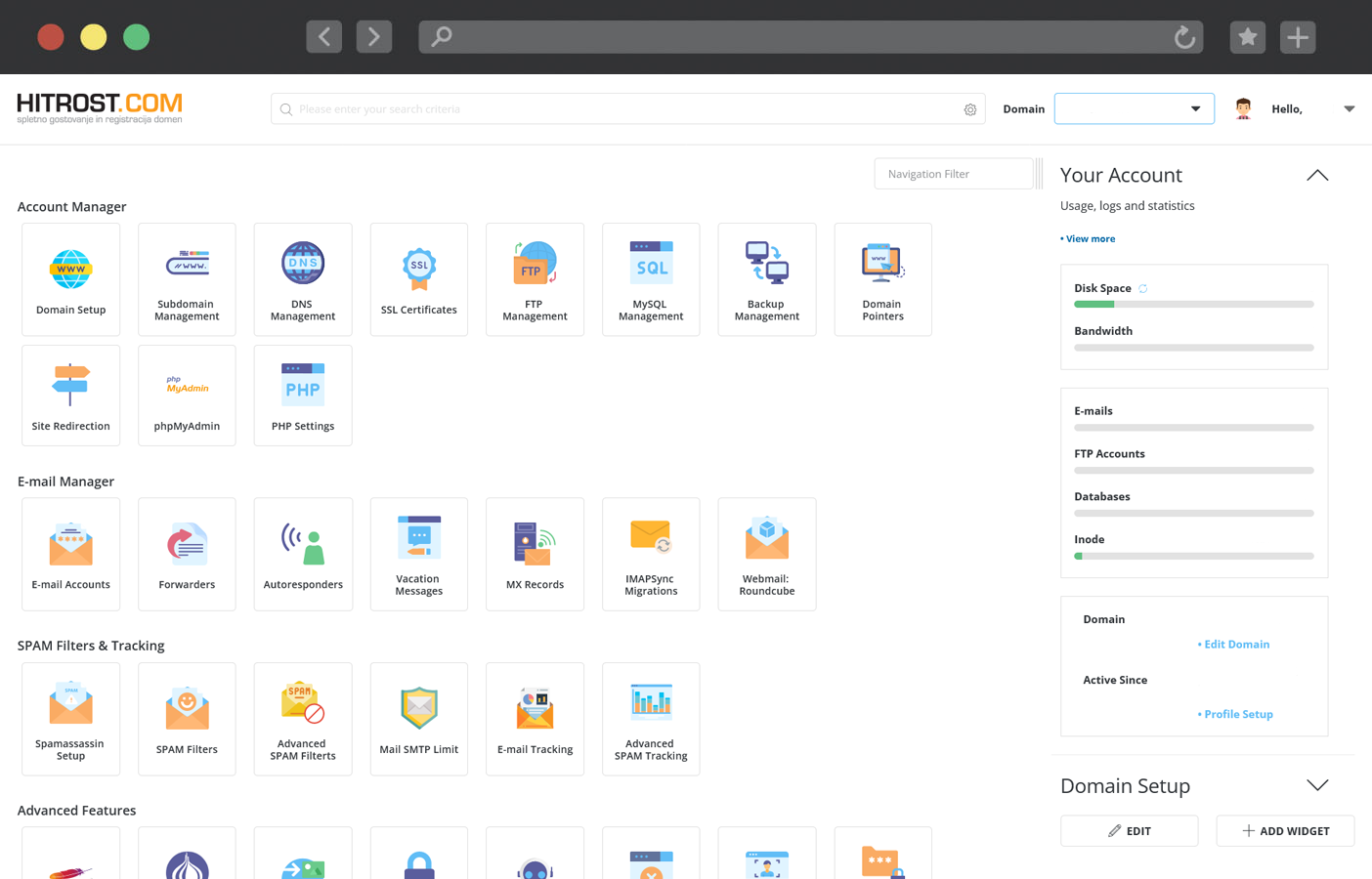Expand the Domain Setup panel

(x=1317, y=785)
